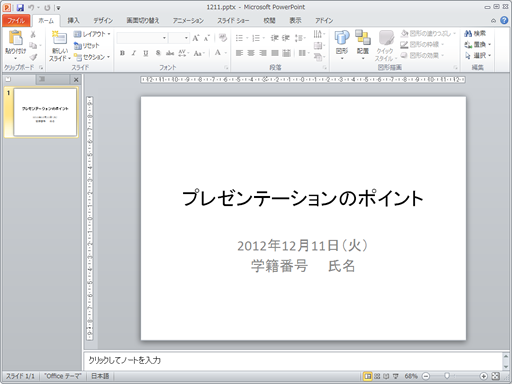This screenshot has height=384, width=512.
Task: Open the Select (選択) dropdown
Action: (x=477, y=55)
